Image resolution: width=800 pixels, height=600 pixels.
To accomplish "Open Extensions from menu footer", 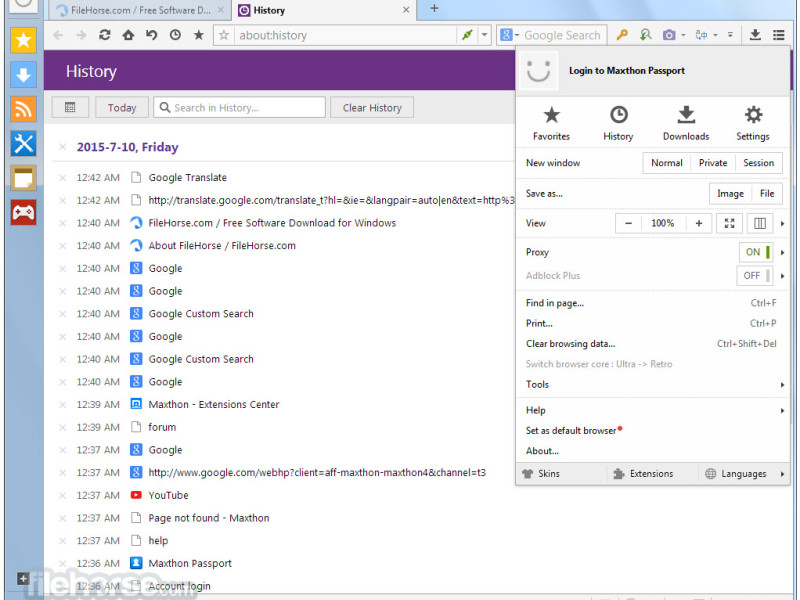I will 643,474.
